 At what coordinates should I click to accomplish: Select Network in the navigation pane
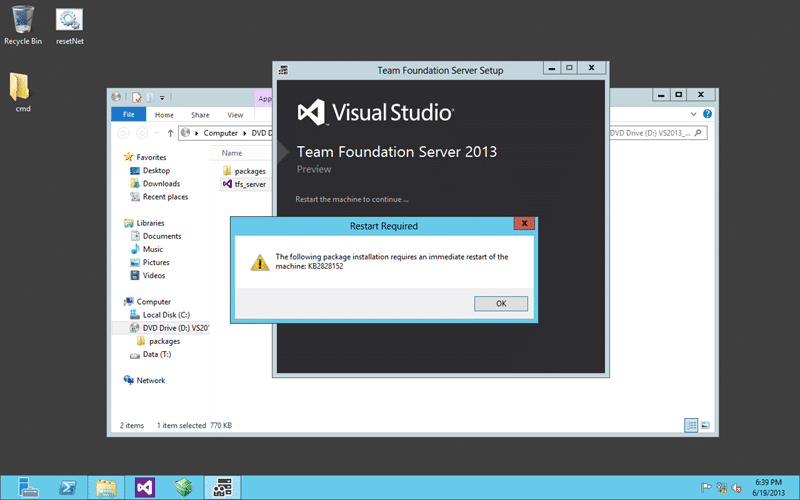click(x=144, y=381)
